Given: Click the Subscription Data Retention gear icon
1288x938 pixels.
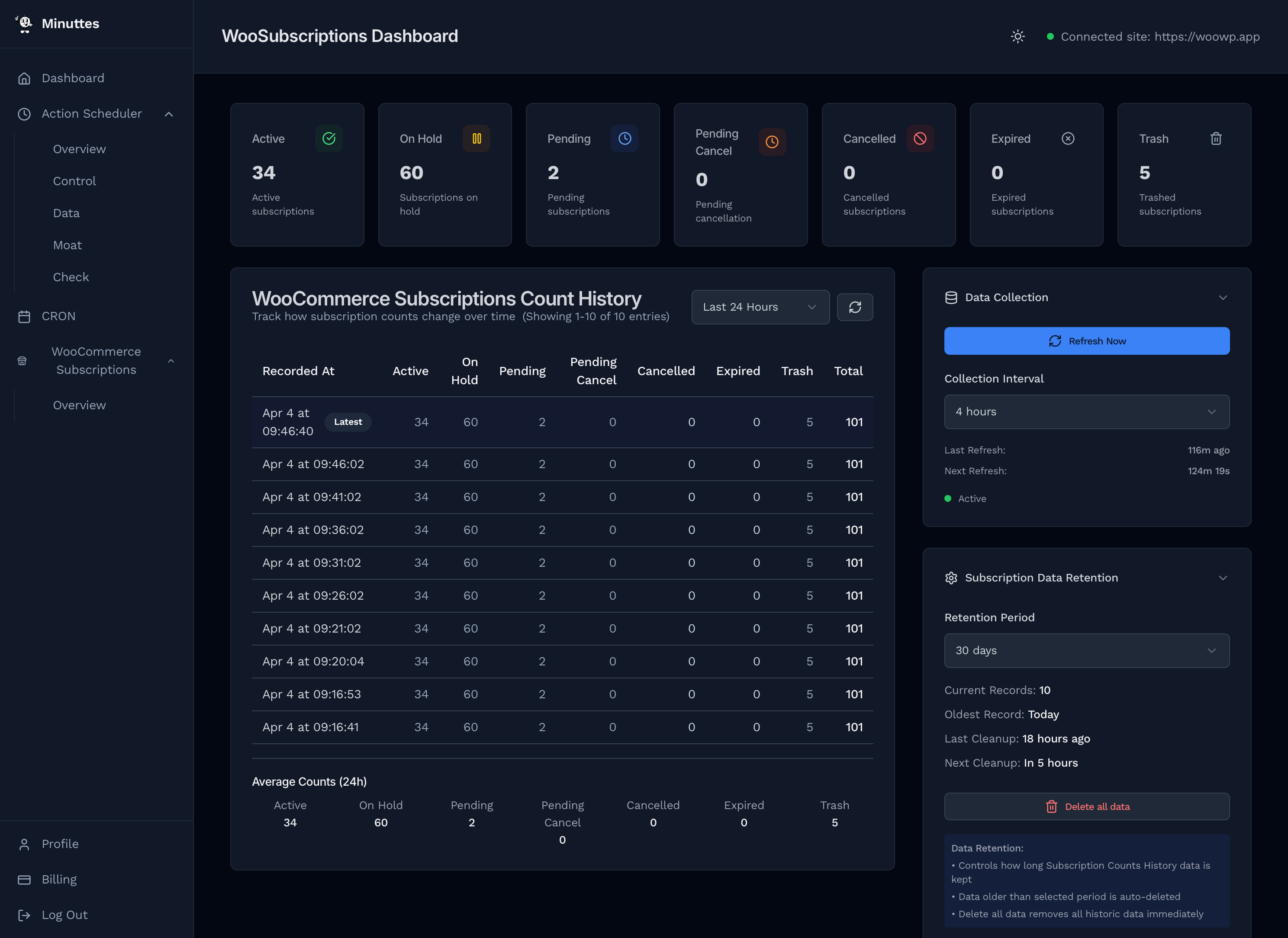Looking at the screenshot, I should 951,578.
